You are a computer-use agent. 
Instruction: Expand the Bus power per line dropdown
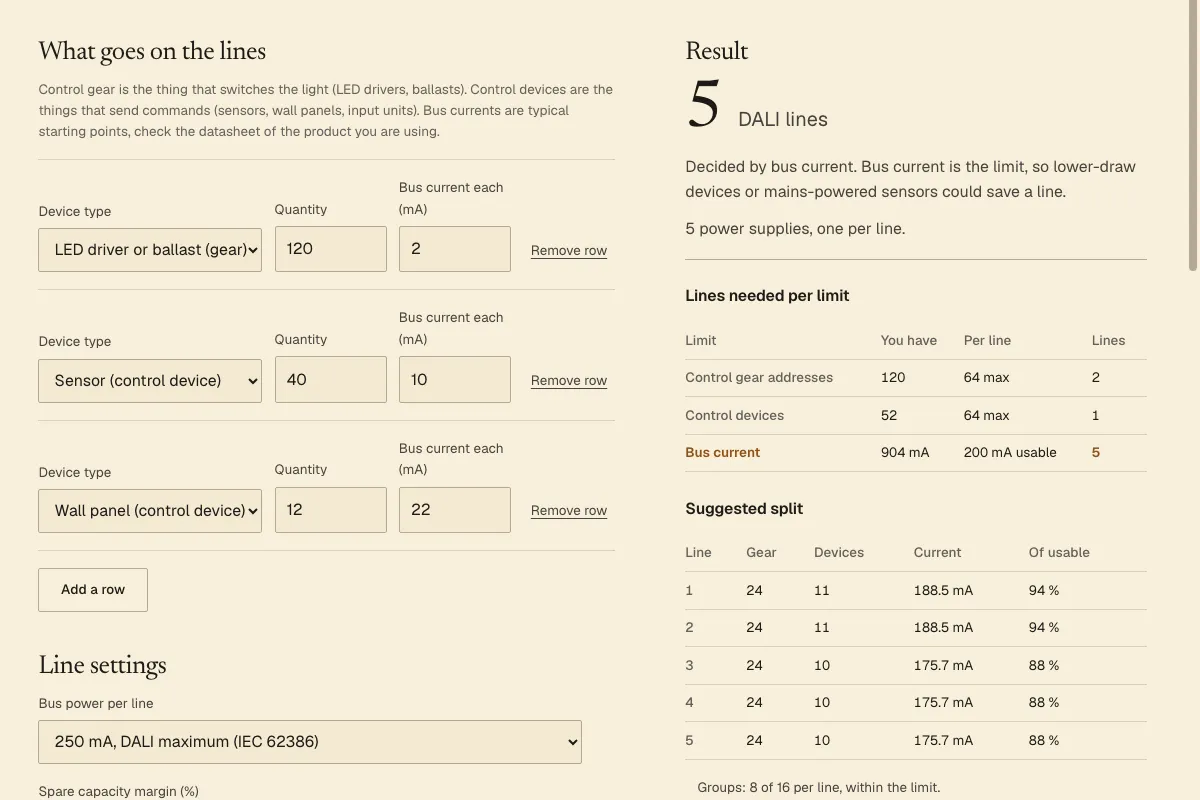(310, 742)
